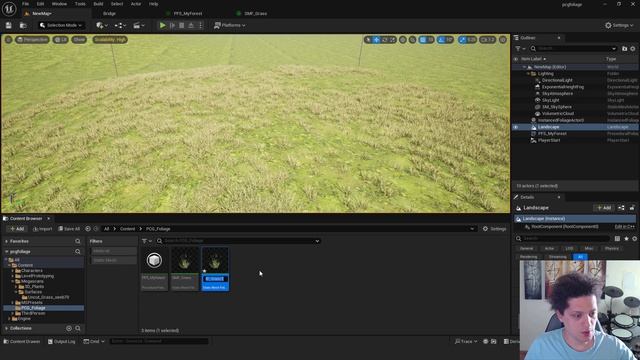Viewport: 640px width, 360px height.
Task: Click the Content Browser Add button
Action: 17,229
